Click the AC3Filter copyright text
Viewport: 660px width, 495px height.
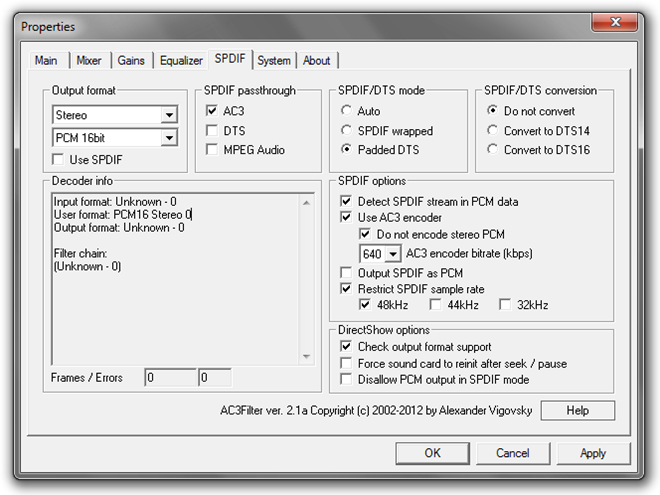(376, 410)
